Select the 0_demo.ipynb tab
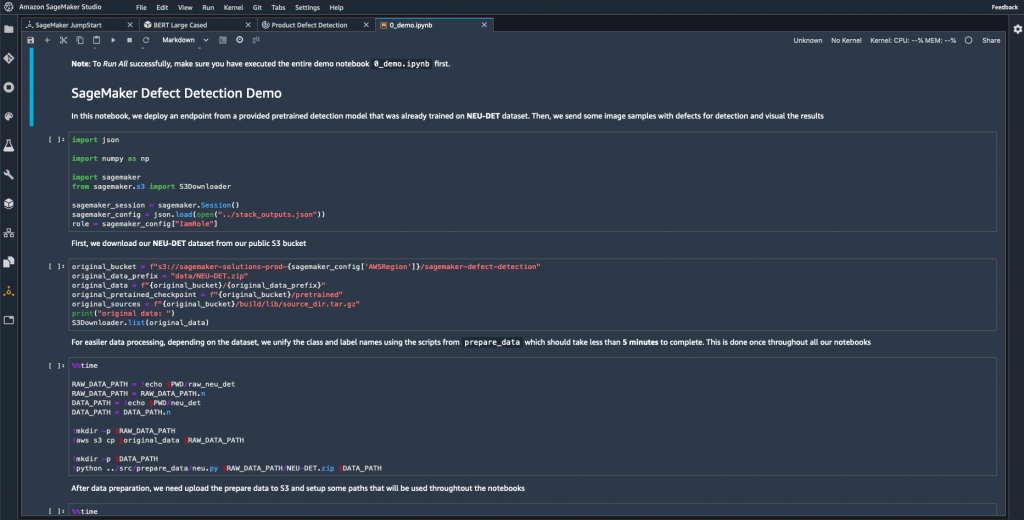This screenshot has height=520, width=1024. 434,25
